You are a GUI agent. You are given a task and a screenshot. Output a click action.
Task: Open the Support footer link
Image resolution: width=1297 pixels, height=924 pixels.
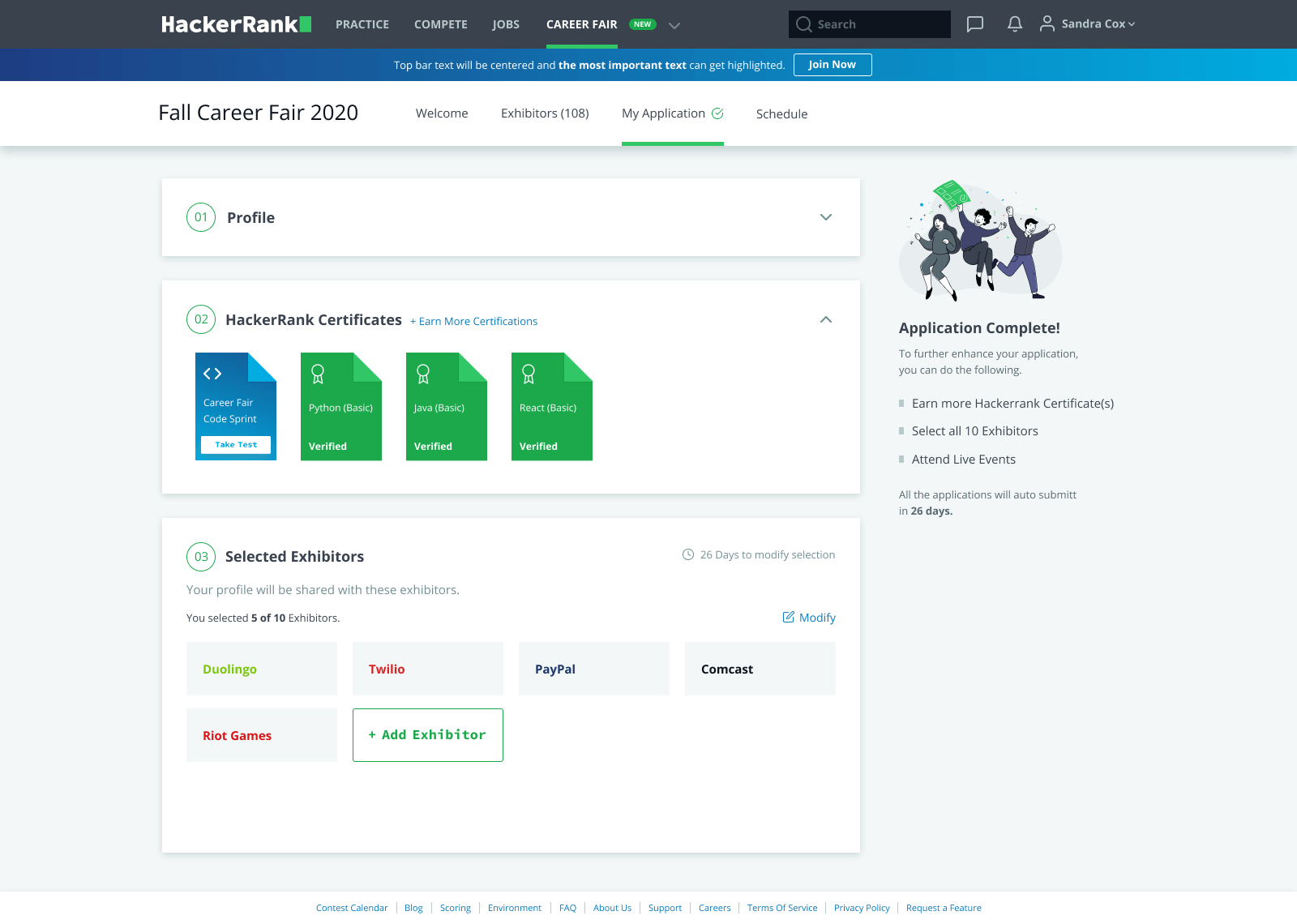tap(665, 908)
